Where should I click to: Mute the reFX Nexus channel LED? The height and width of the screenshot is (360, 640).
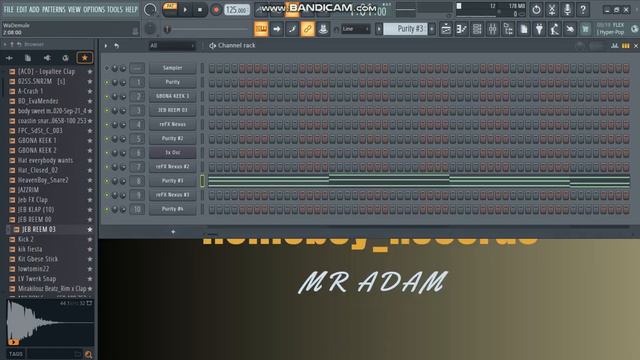click(x=107, y=124)
